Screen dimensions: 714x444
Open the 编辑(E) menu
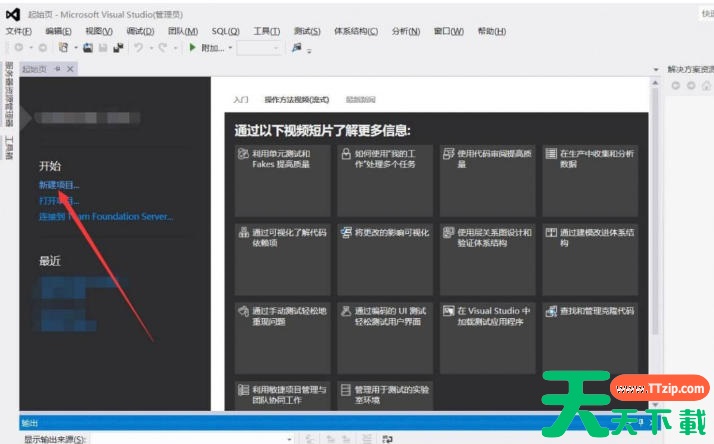click(x=58, y=31)
